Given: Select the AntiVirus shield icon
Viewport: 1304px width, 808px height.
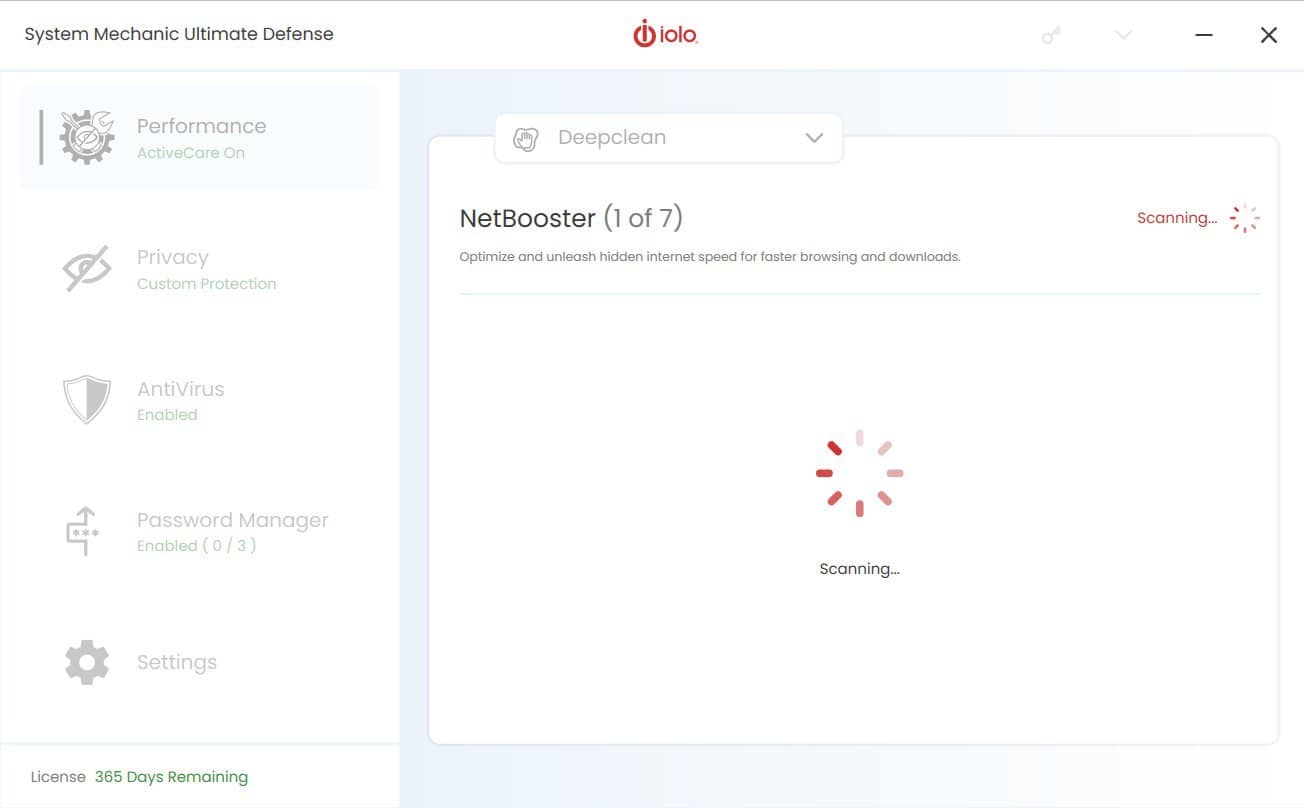Looking at the screenshot, I should 87,400.
